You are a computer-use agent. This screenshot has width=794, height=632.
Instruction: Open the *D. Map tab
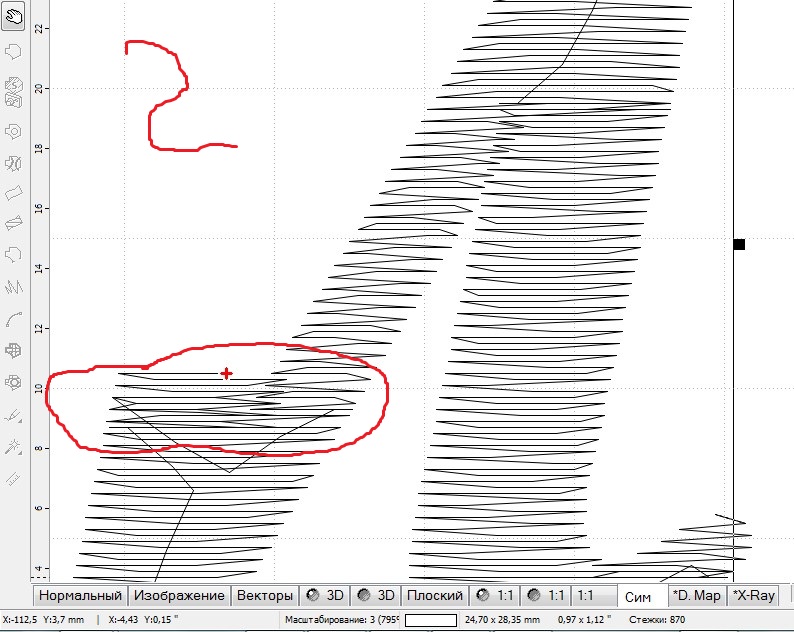[x=696, y=596]
